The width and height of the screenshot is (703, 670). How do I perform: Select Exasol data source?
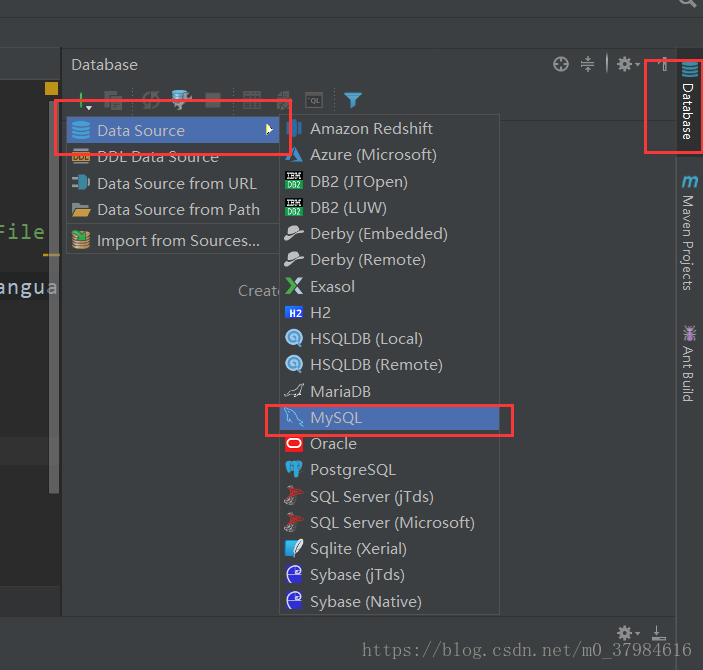389,287
